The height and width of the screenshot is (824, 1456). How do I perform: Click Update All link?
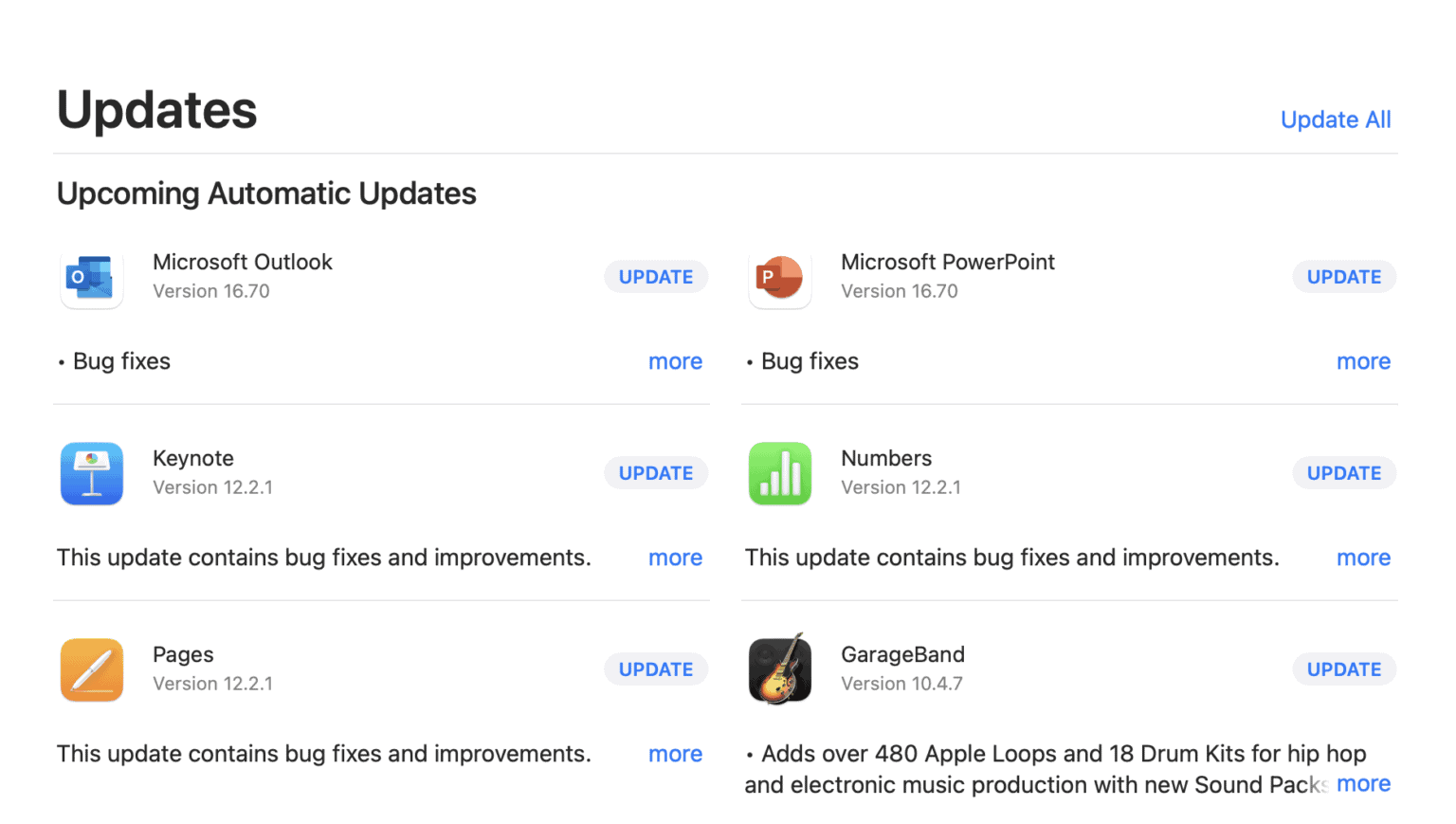1335,120
